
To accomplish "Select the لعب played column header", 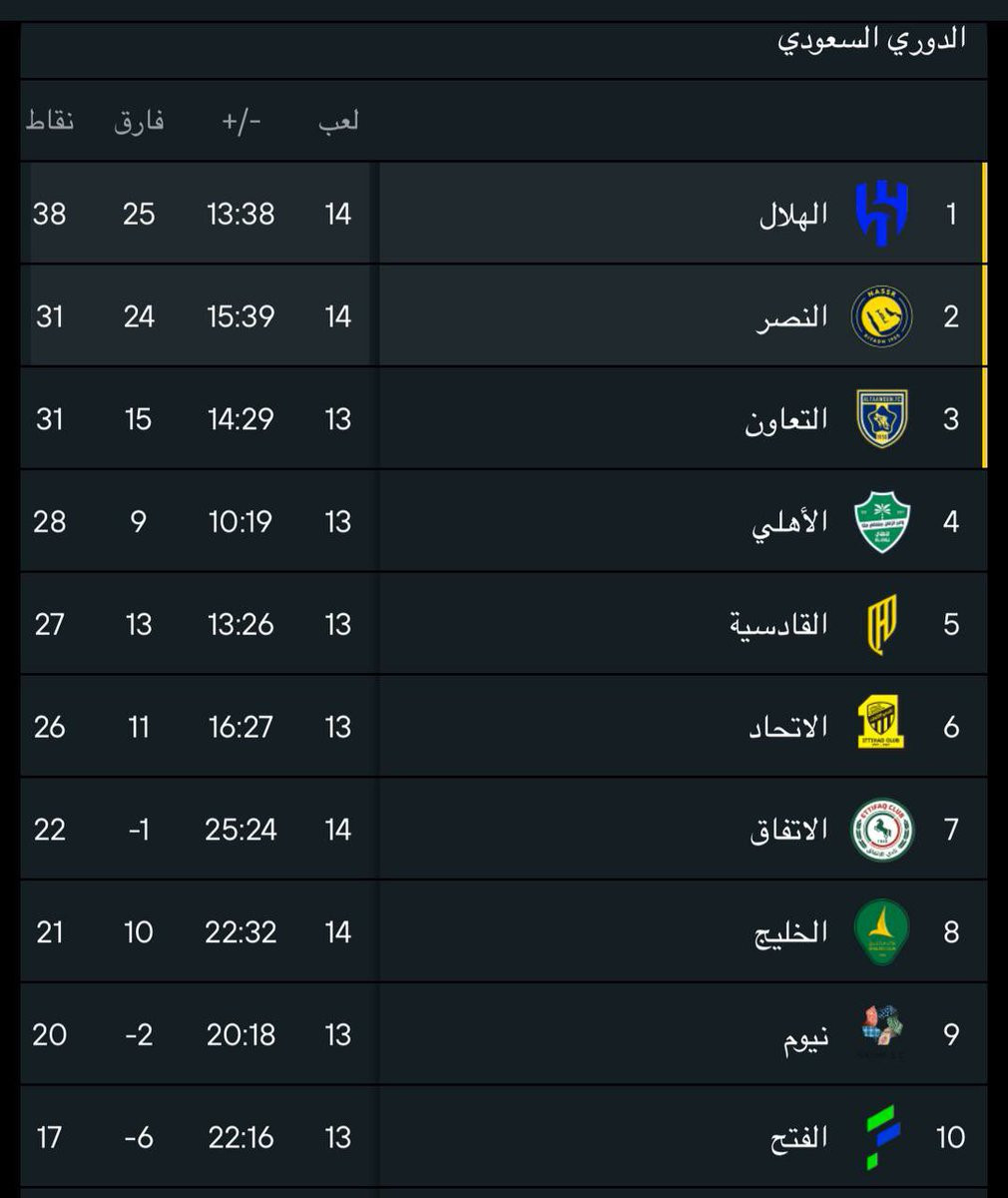I will click(338, 122).
